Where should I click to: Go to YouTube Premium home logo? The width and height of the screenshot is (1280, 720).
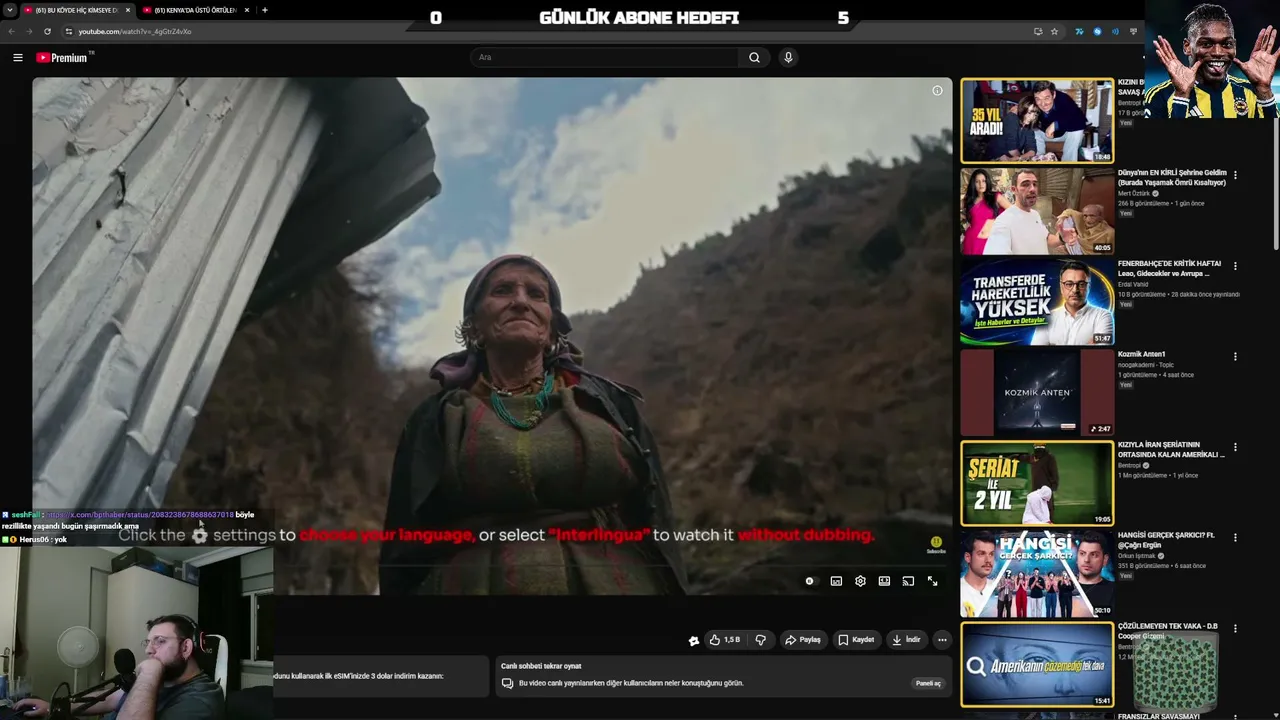click(x=62, y=58)
